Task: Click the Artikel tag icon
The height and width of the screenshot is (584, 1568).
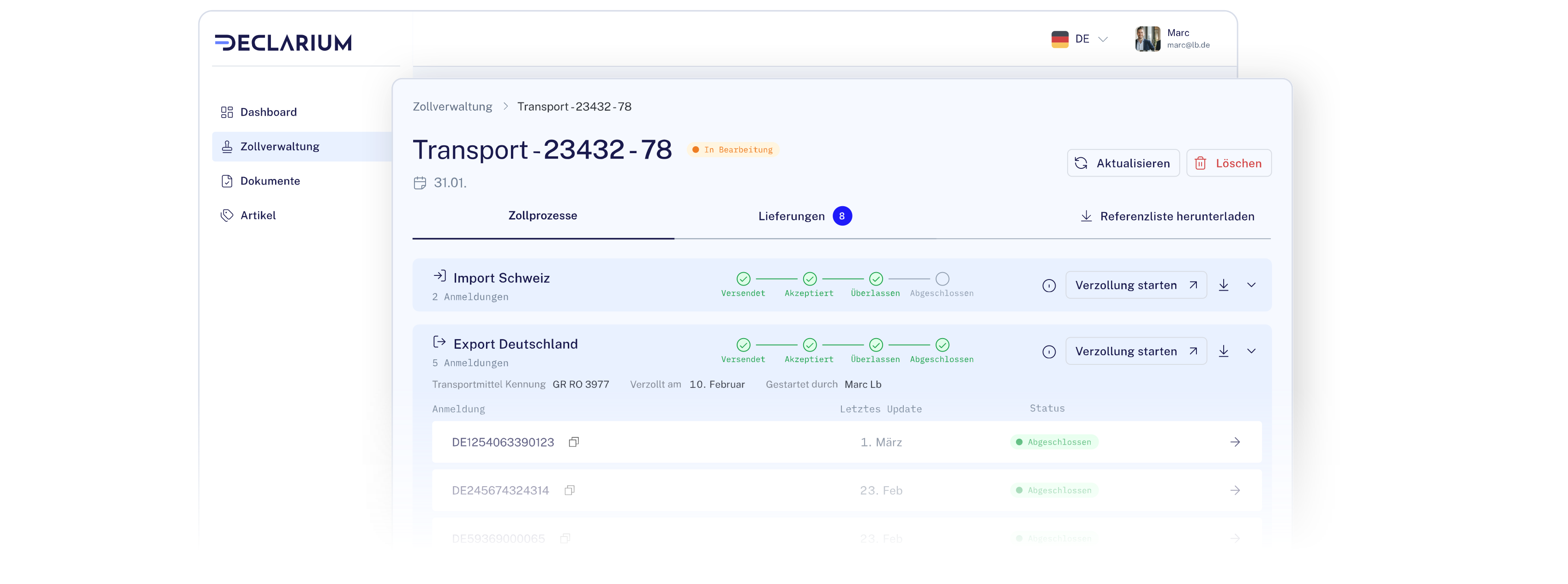Action: [227, 215]
